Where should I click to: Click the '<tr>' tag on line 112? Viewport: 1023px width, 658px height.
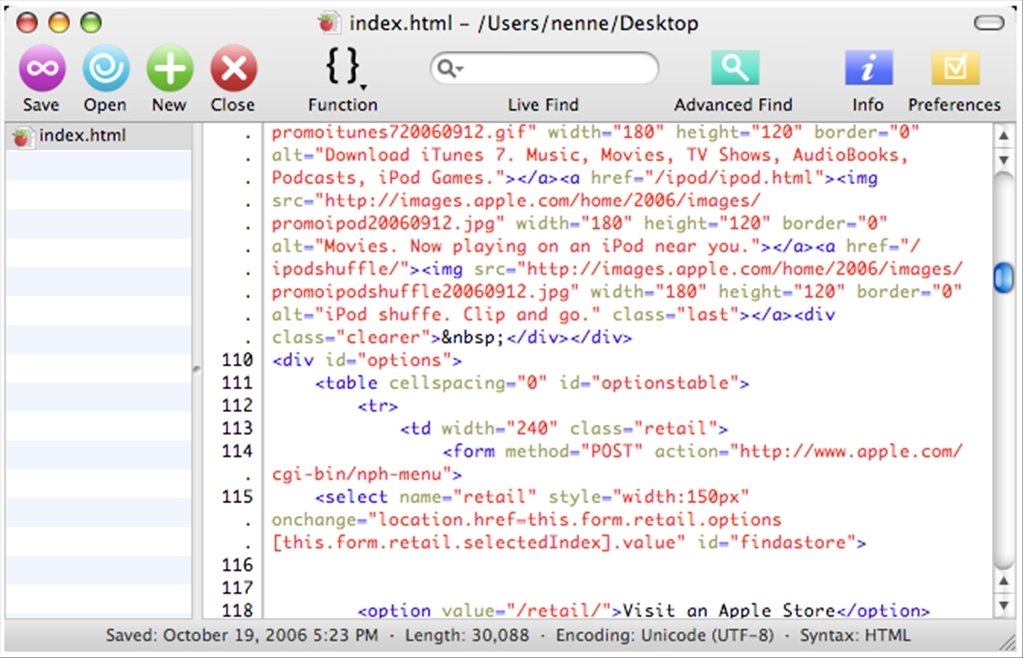378,406
